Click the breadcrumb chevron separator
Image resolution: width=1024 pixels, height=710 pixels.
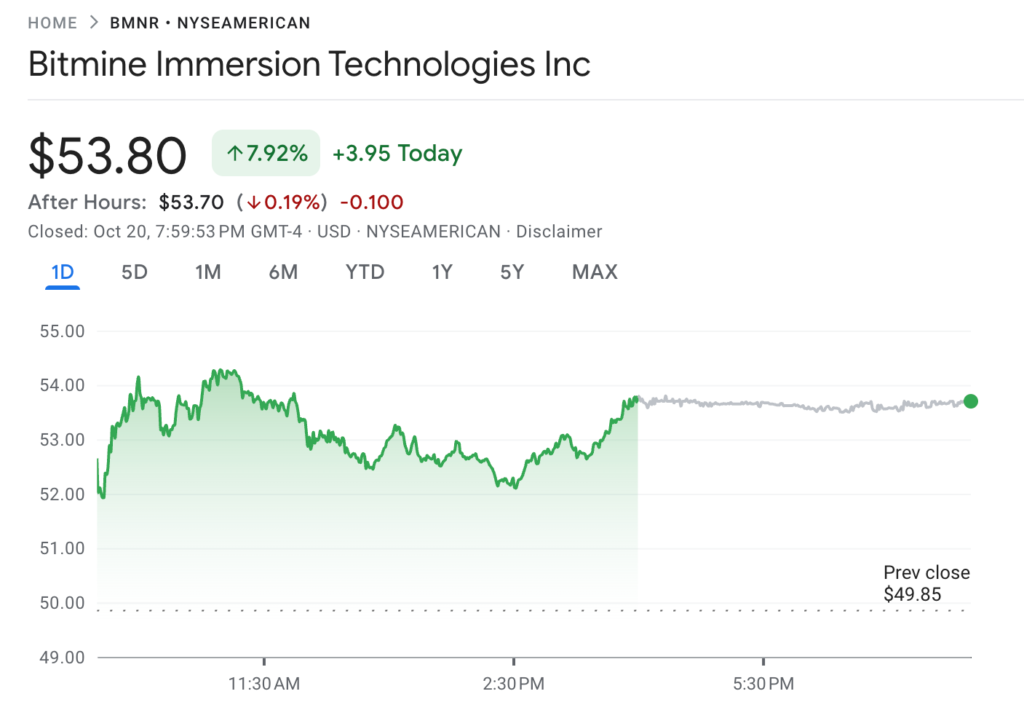92,22
